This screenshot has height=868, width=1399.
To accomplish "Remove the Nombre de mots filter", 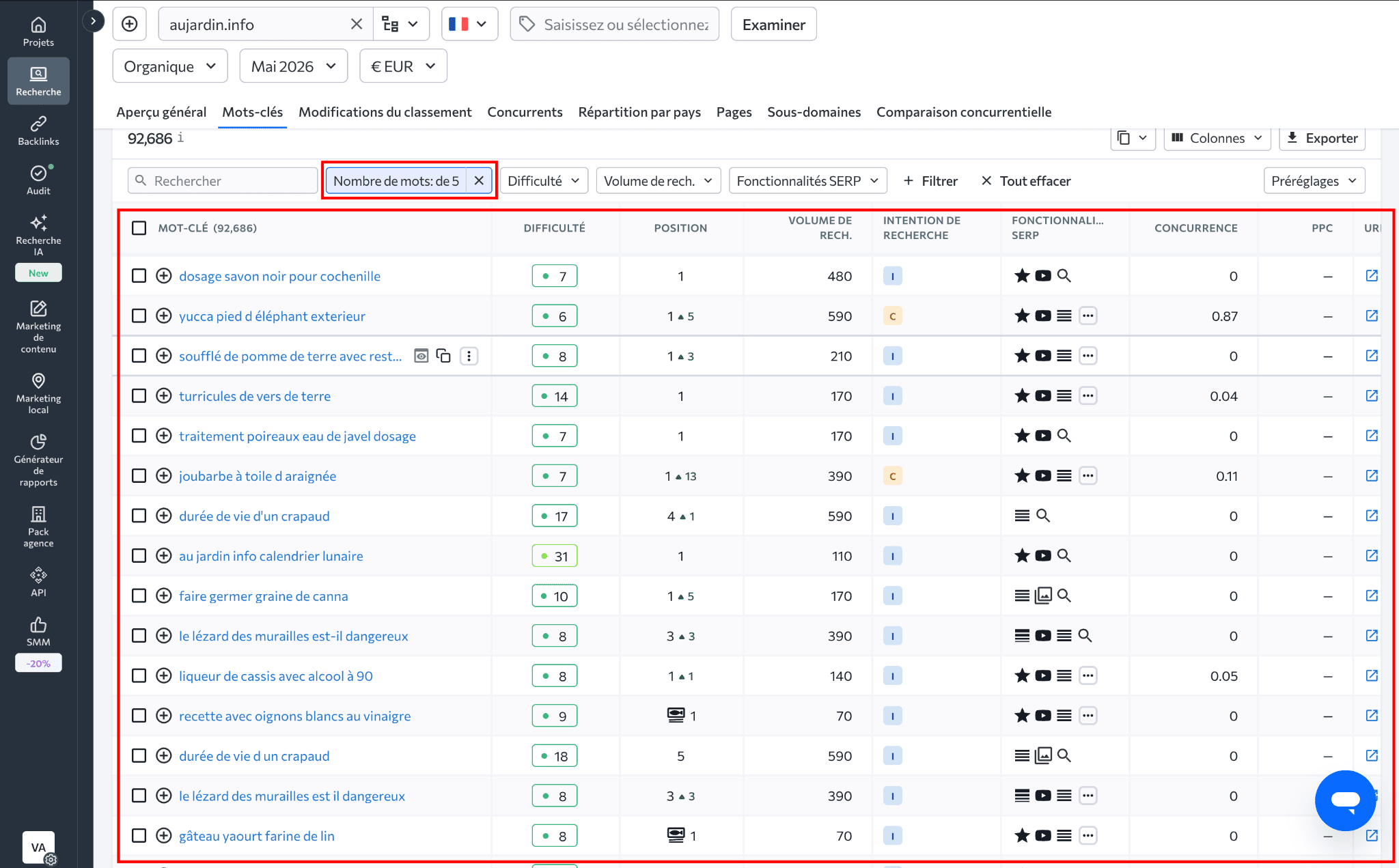I will (479, 180).
